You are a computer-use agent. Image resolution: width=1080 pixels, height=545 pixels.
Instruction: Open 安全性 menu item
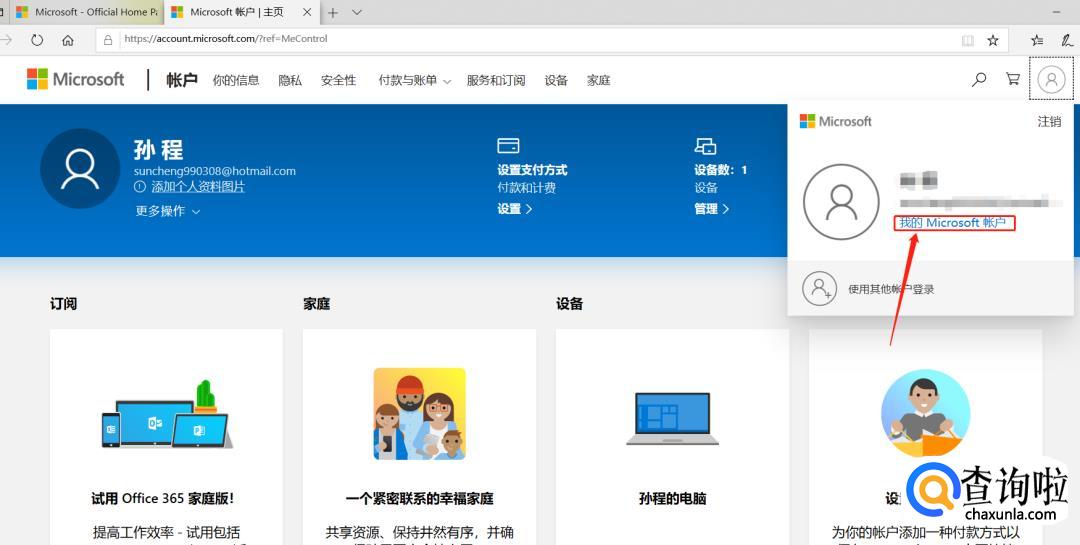[x=338, y=81]
